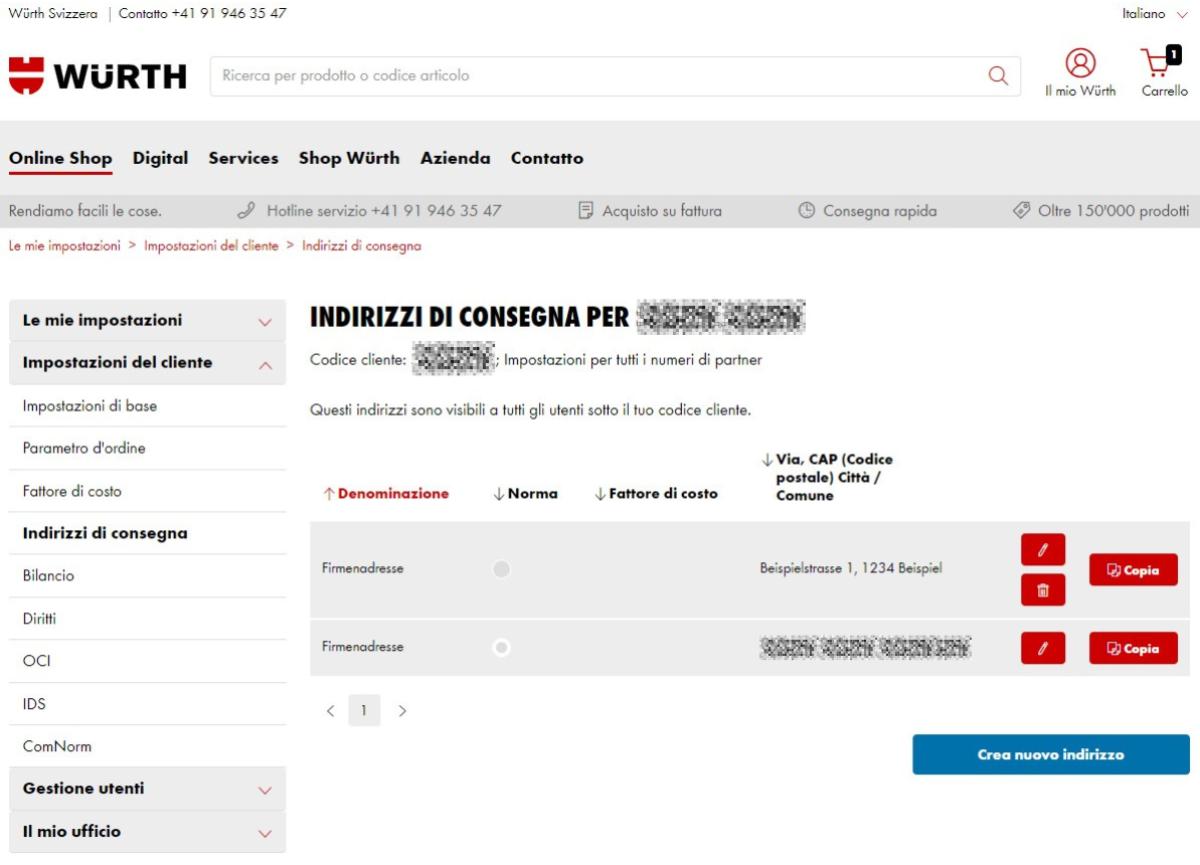Open the Digital menu item
The height and width of the screenshot is (865, 1200).
(160, 158)
